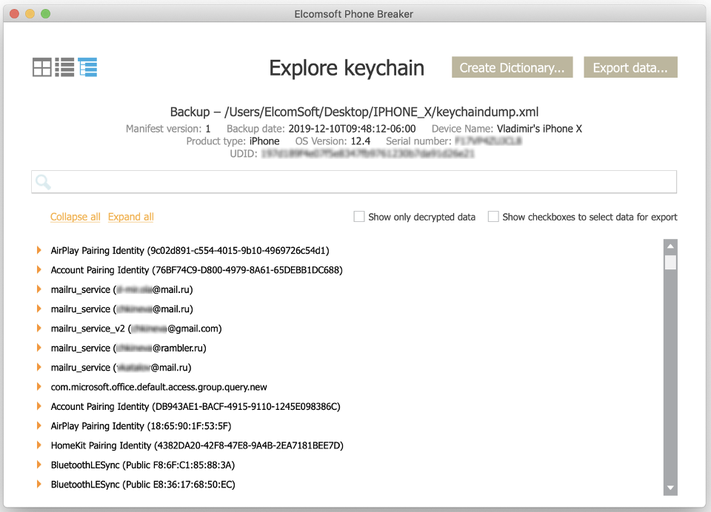711x512 pixels.
Task: Expand the mailru_service rambler.ru entry
Action: (38, 348)
